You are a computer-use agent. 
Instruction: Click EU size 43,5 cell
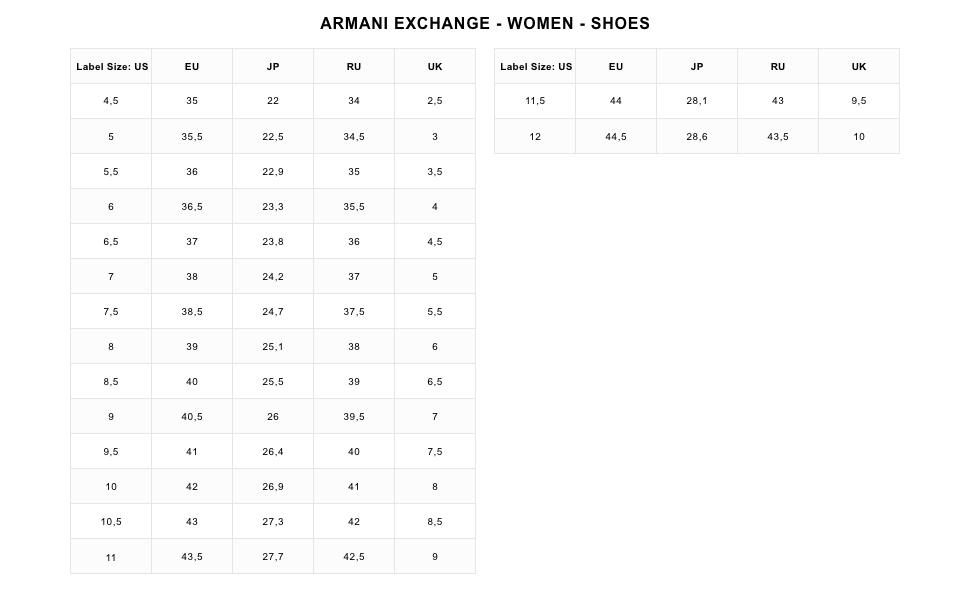click(192, 557)
